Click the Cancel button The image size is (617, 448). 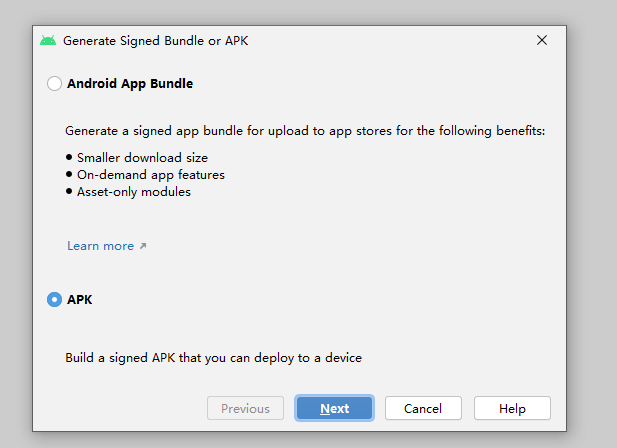pyautogui.click(x=423, y=408)
